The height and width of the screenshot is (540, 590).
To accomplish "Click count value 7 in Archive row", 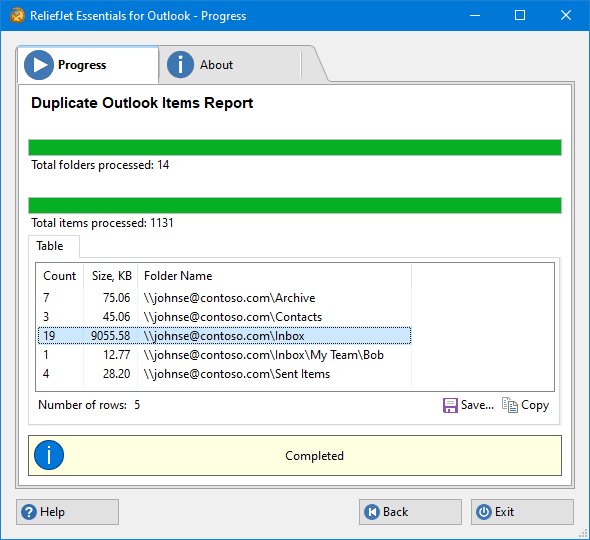I will pyautogui.click(x=46, y=298).
